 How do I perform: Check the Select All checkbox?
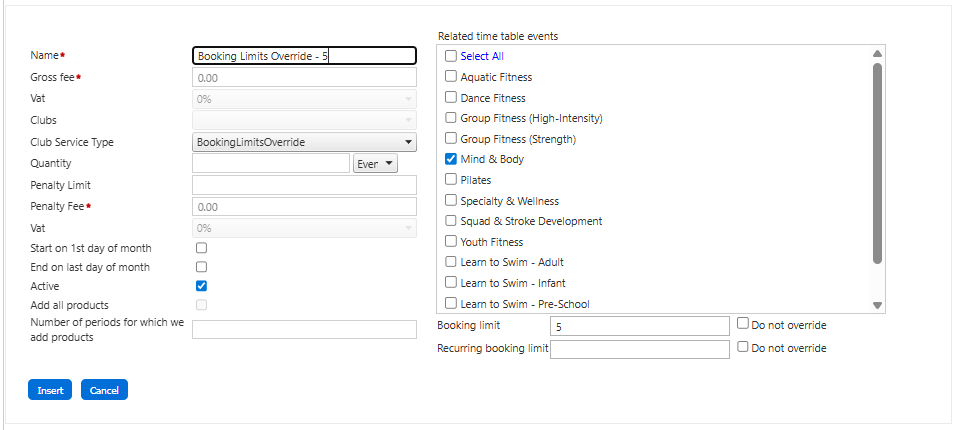tap(451, 56)
